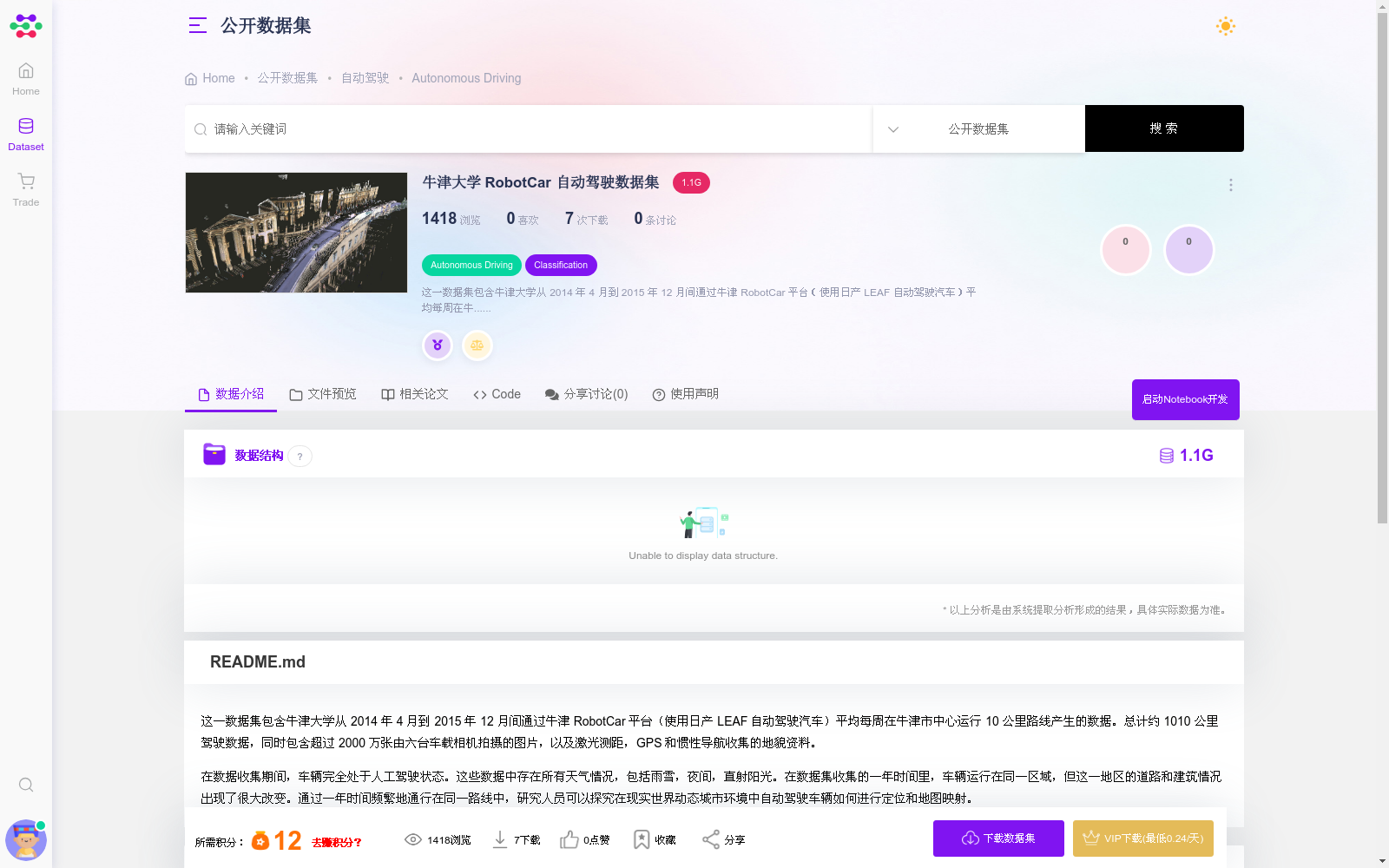Expand the 公开数据集 search category dropdown
This screenshot has height=868, width=1389.
click(x=978, y=128)
